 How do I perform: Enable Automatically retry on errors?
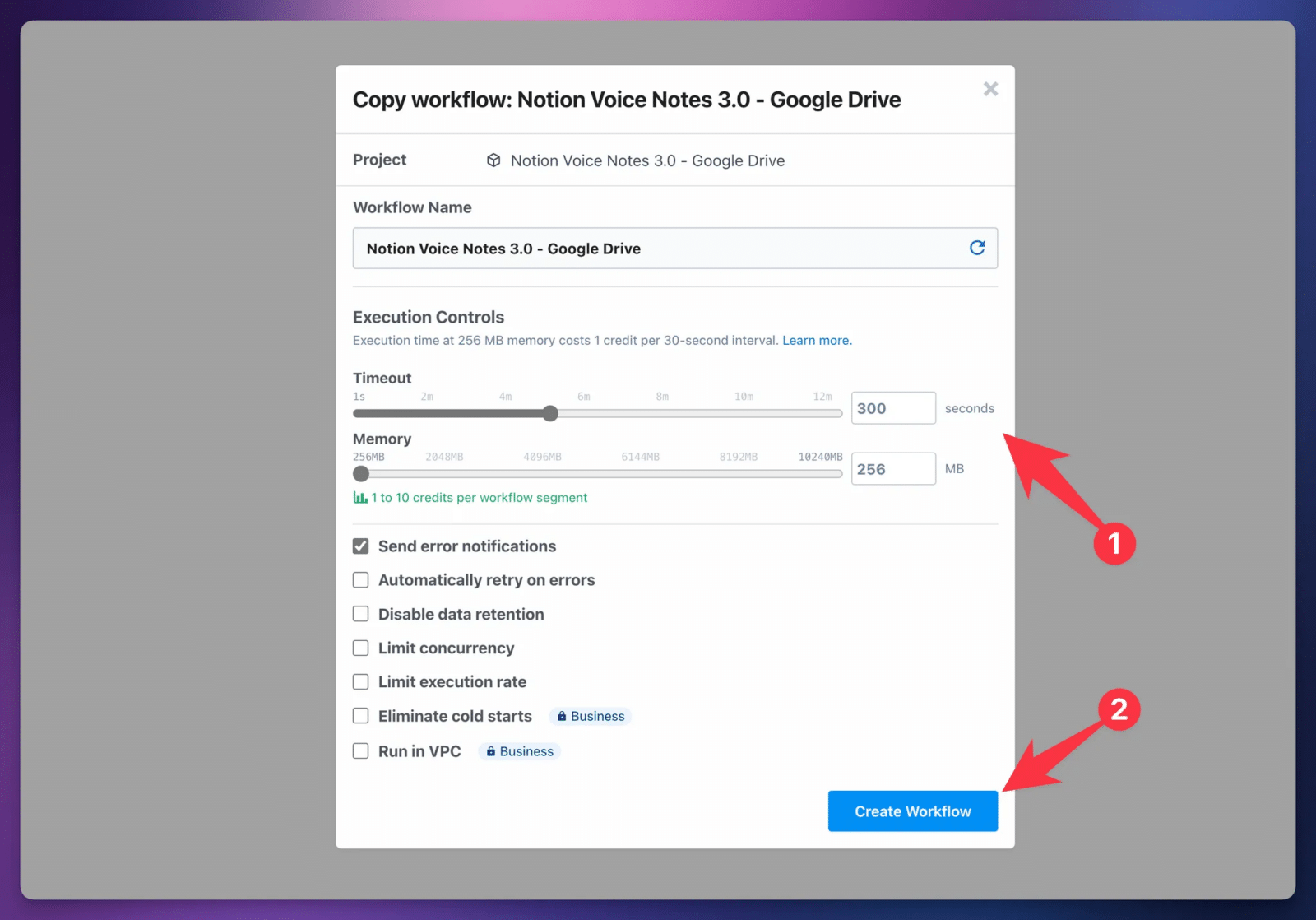click(360, 579)
